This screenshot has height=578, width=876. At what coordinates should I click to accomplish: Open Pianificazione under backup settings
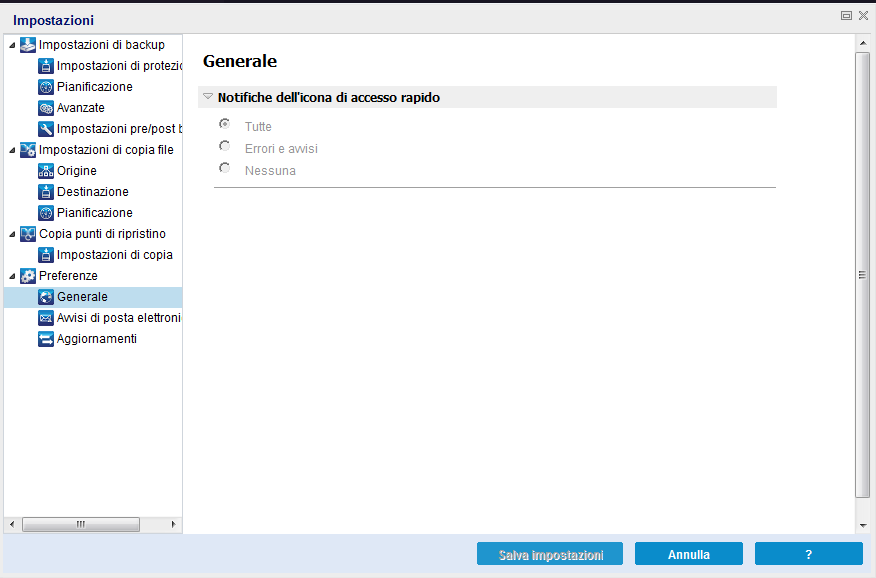coord(94,87)
